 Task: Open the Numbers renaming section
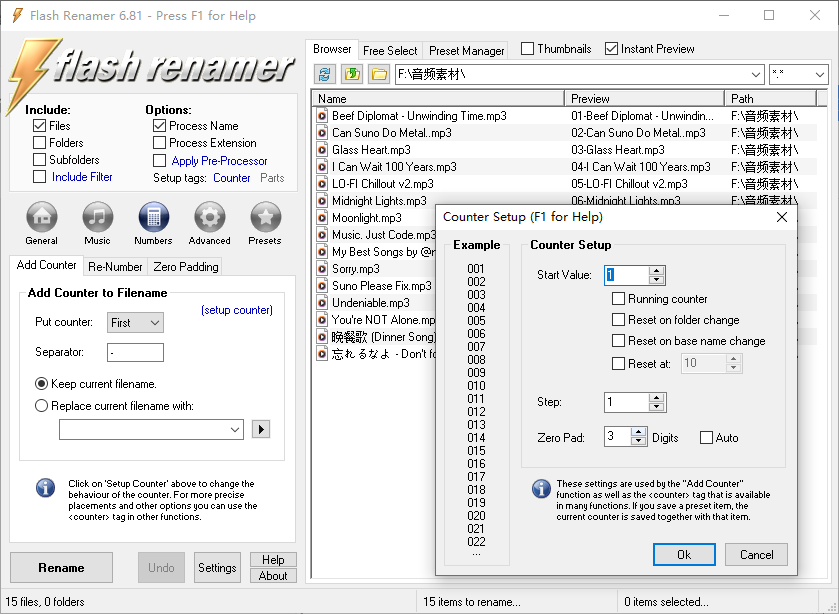tap(154, 223)
